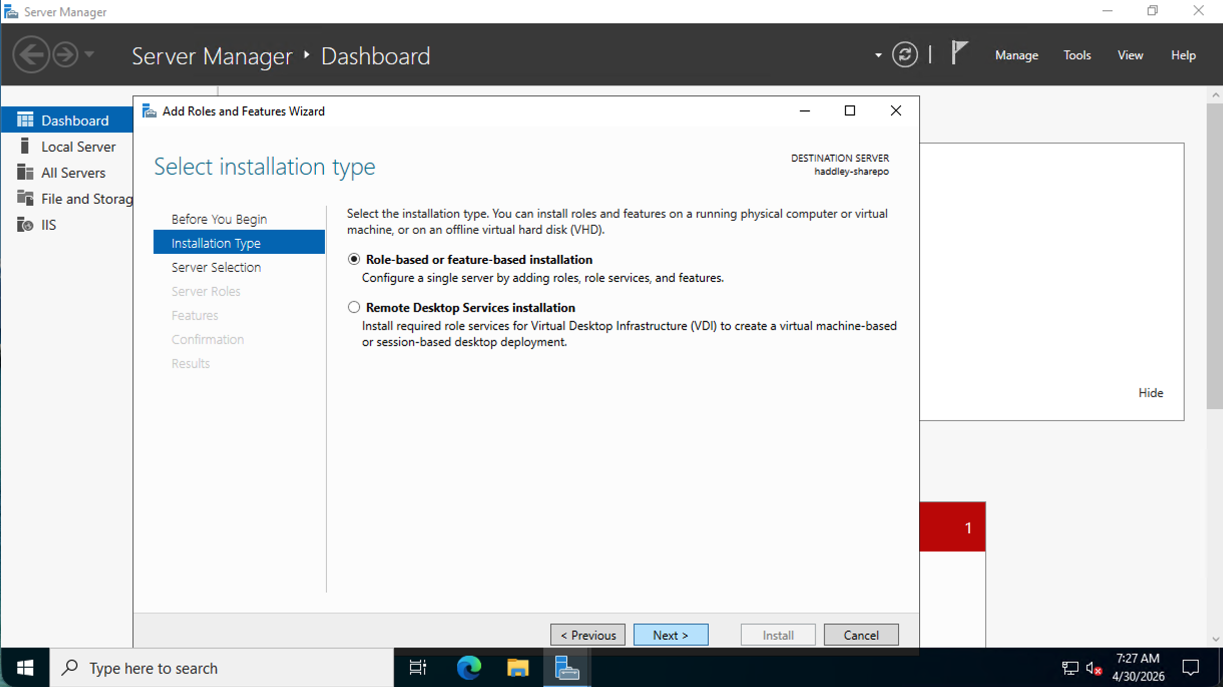Click the Dashboard grid icon in sidebar
Screen dimensions: 1223x687
(25, 120)
